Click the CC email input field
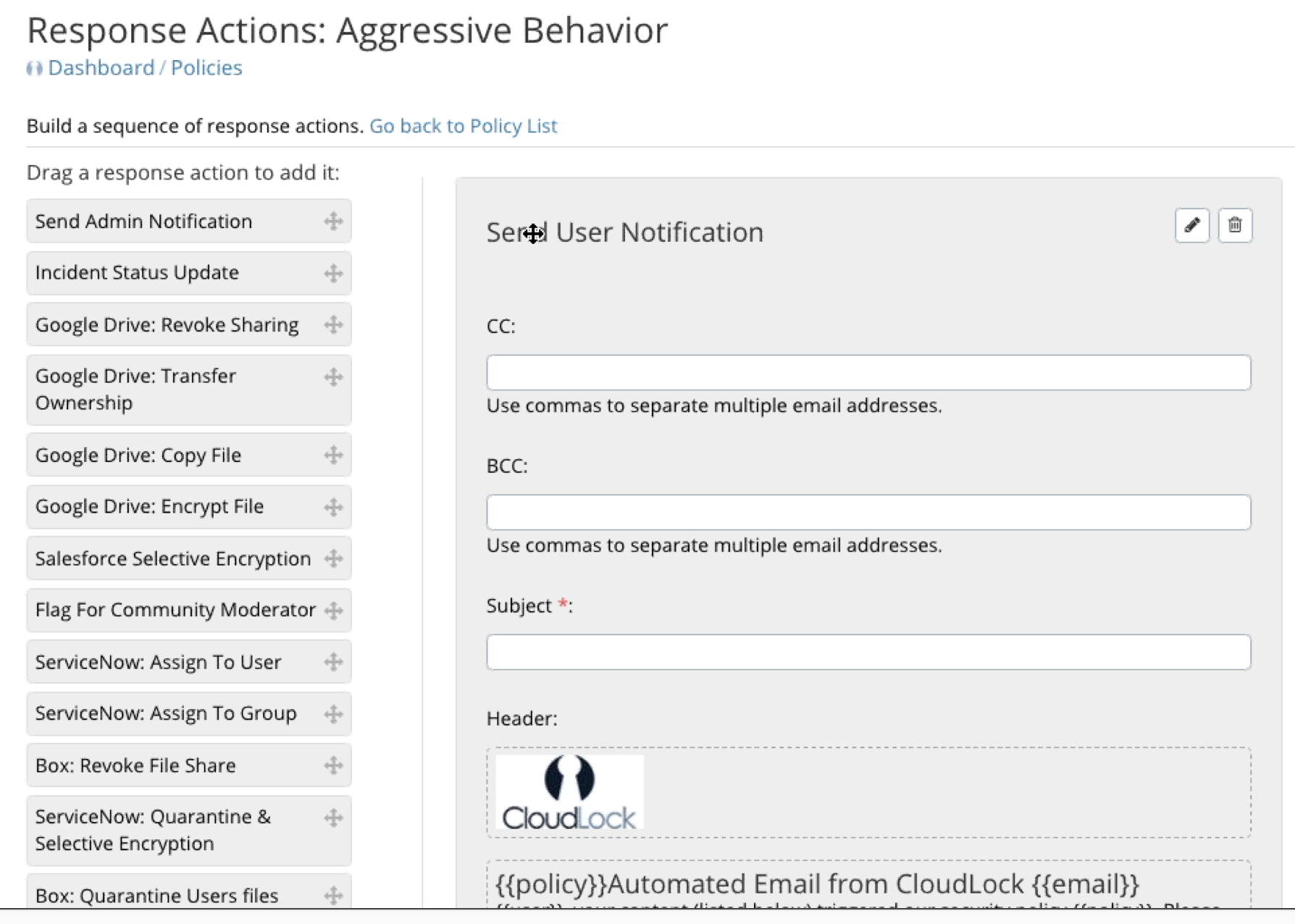This screenshot has height=924, width=1295. pos(868,373)
